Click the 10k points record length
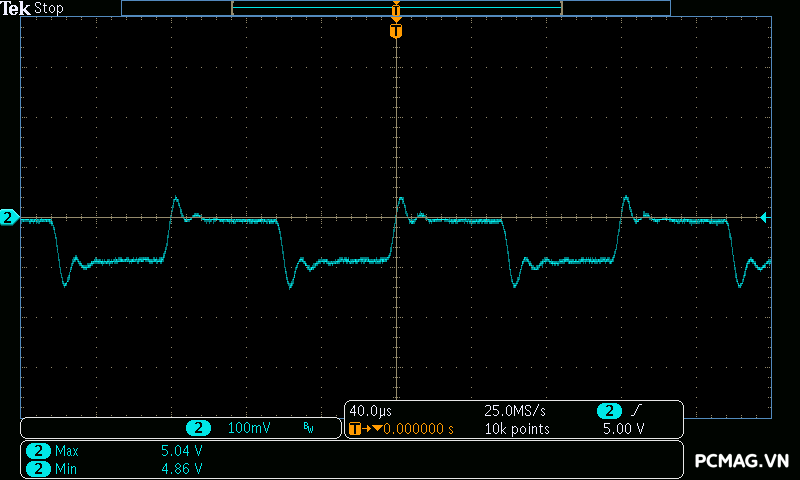 click(x=517, y=429)
